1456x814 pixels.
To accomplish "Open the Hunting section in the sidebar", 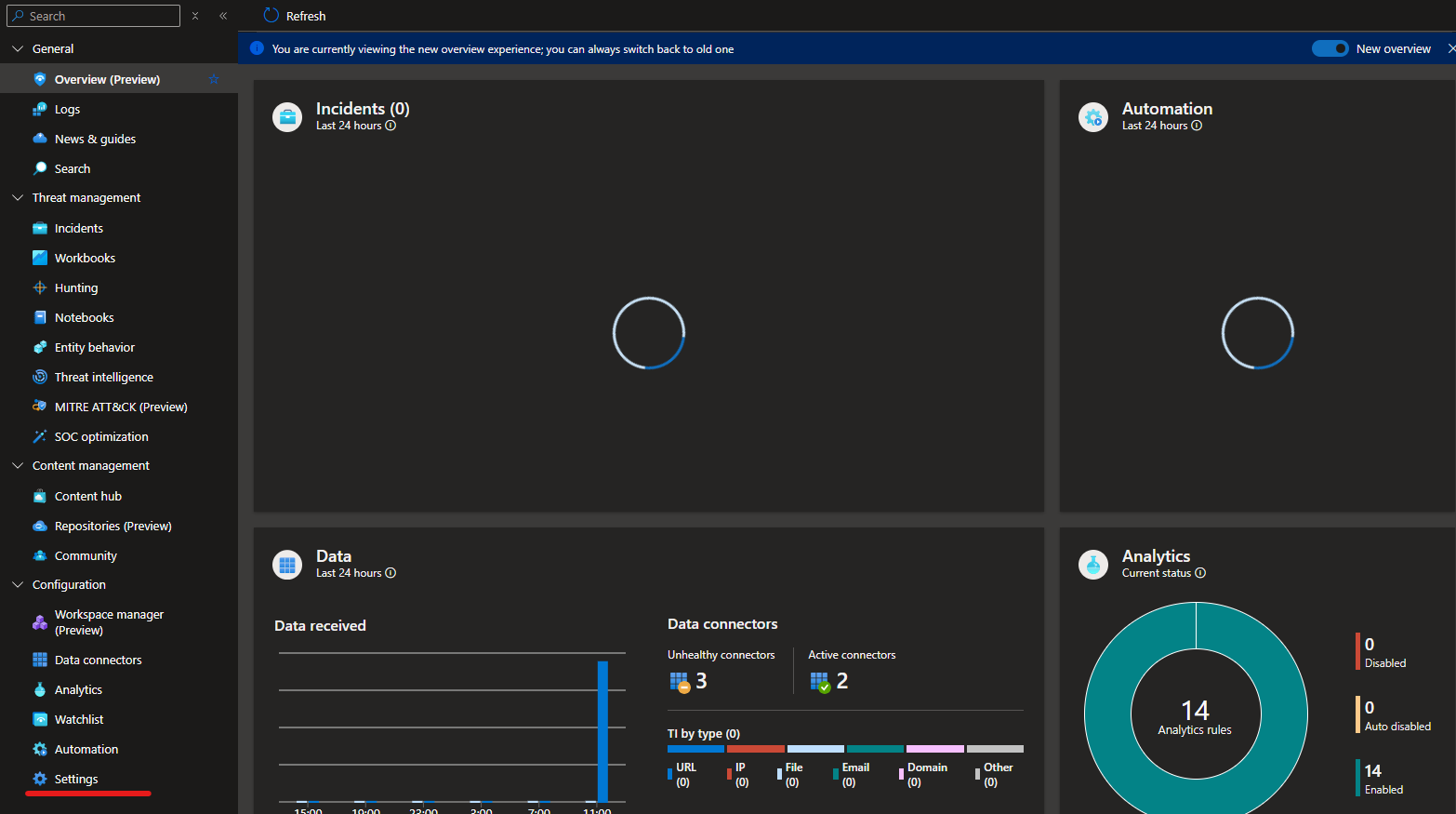I will (x=73, y=287).
